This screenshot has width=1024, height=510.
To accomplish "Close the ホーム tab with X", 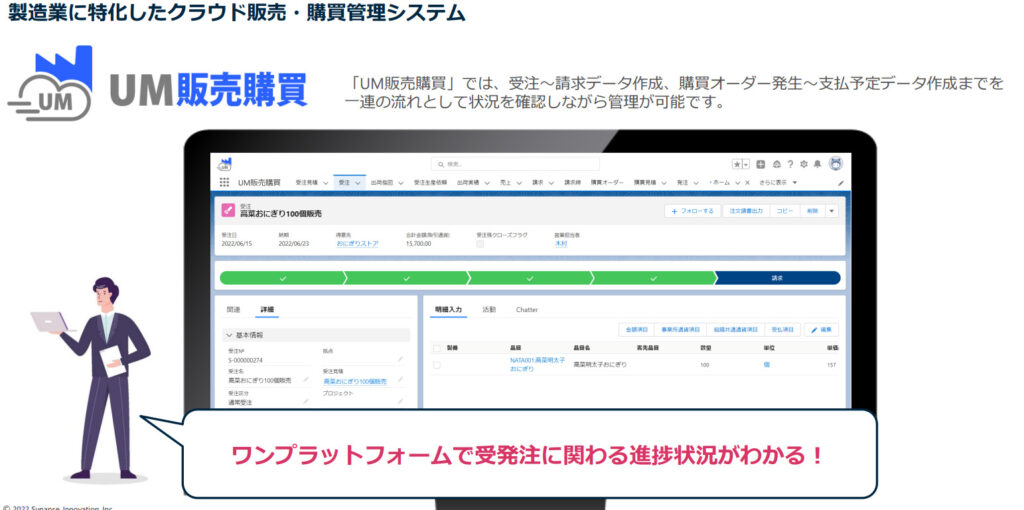I will [747, 183].
